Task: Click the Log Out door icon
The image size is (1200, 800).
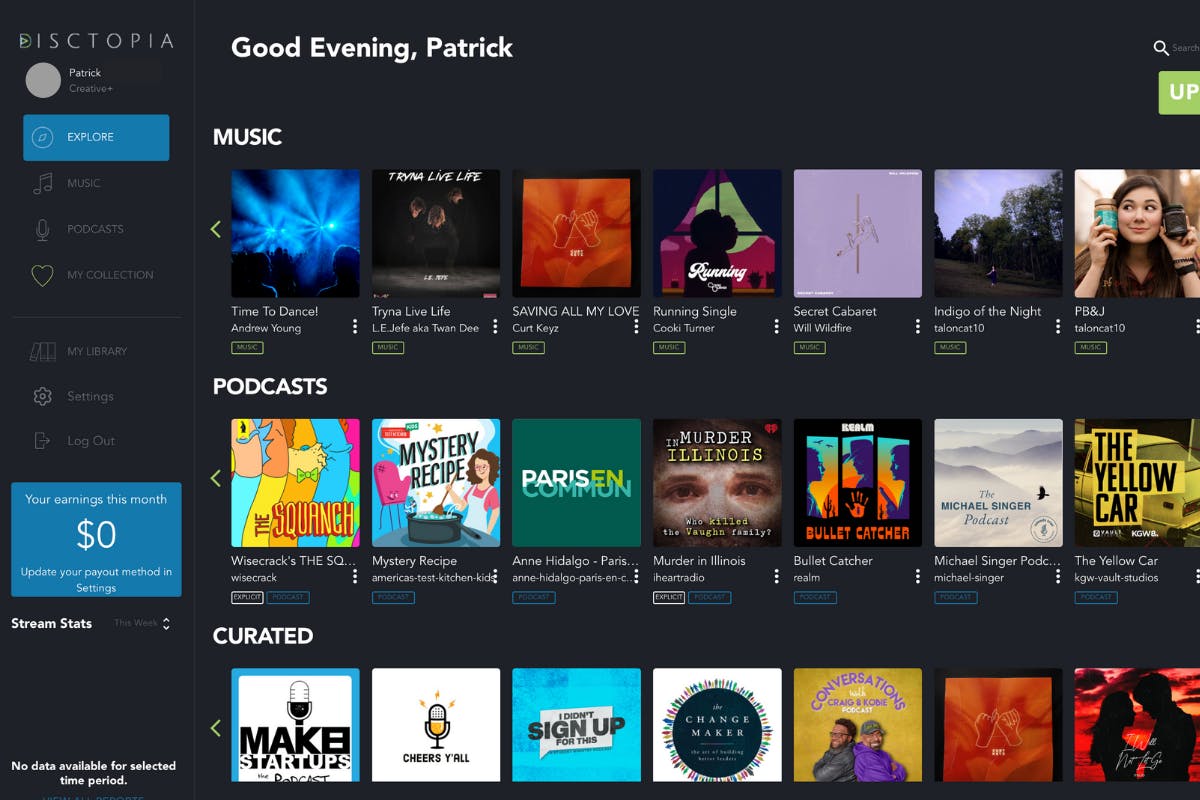Action: pos(42,441)
